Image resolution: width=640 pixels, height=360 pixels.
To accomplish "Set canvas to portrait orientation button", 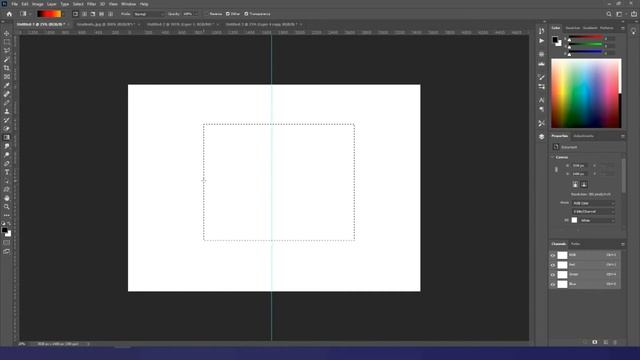I will pyautogui.click(x=575, y=184).
